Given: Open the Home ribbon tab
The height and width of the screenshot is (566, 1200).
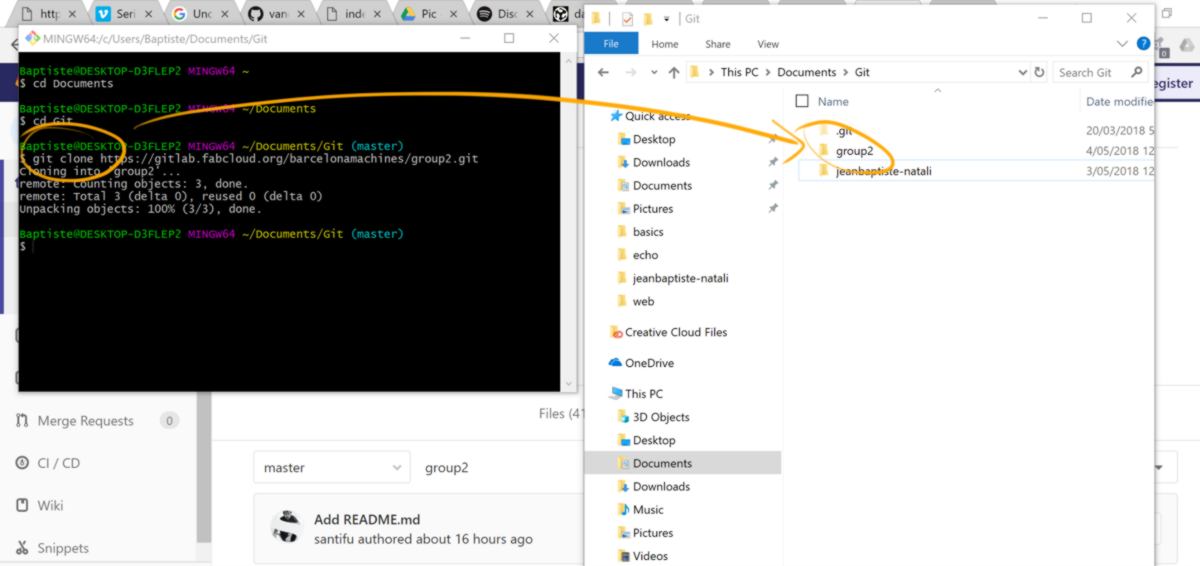Looking at the screenshot, I should point(665,44).
